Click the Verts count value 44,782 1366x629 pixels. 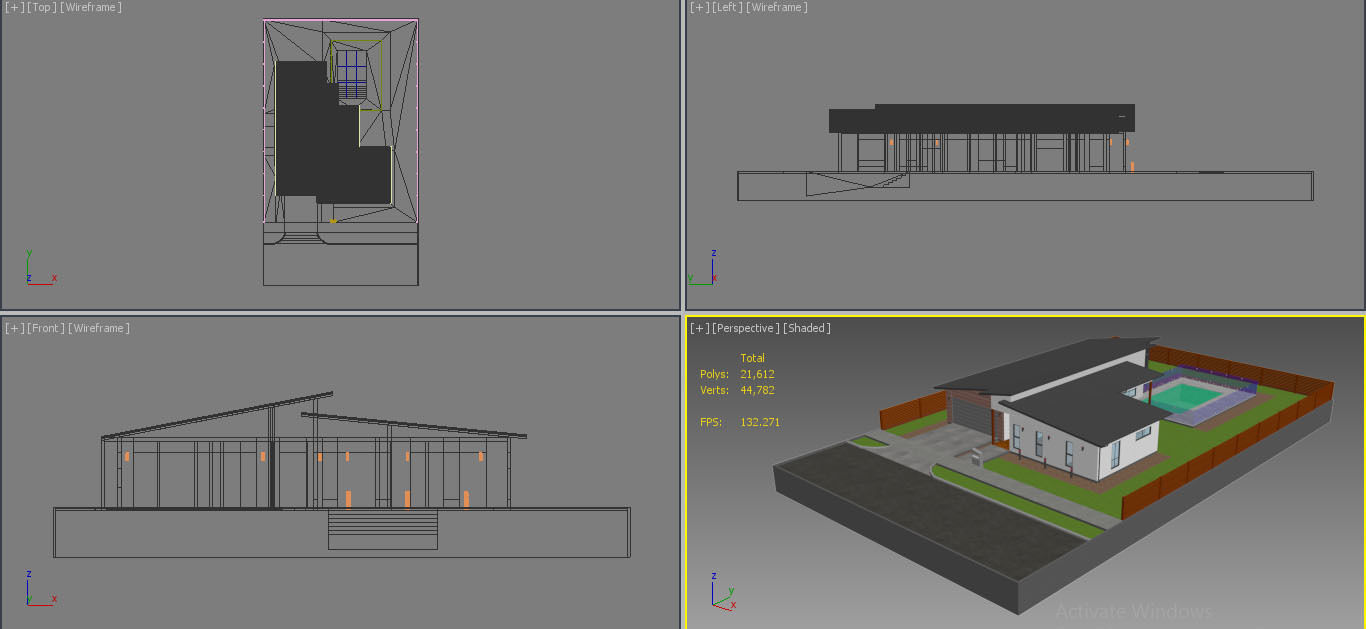point(757,390)
